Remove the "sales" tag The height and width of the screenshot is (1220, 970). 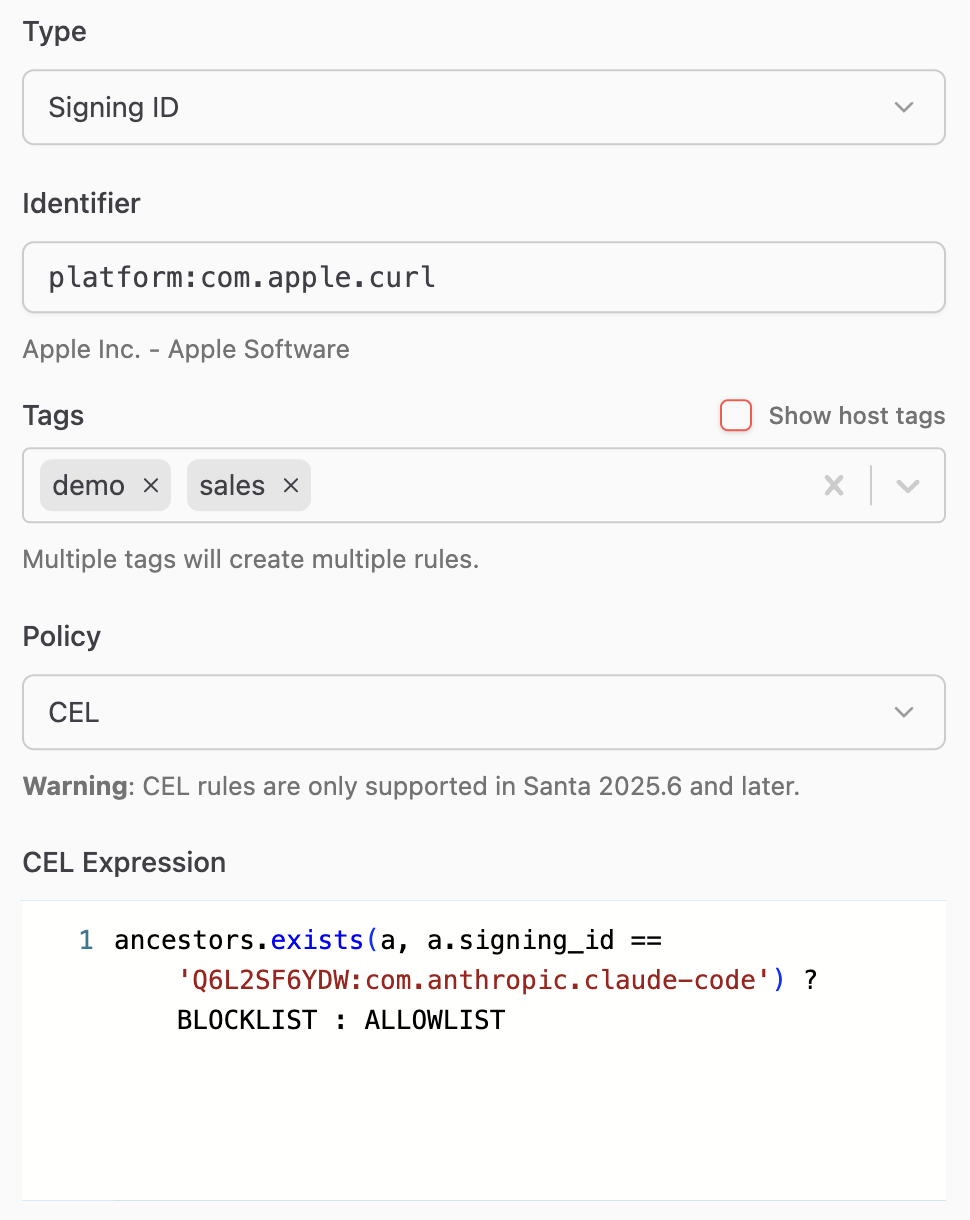[291, 486]
